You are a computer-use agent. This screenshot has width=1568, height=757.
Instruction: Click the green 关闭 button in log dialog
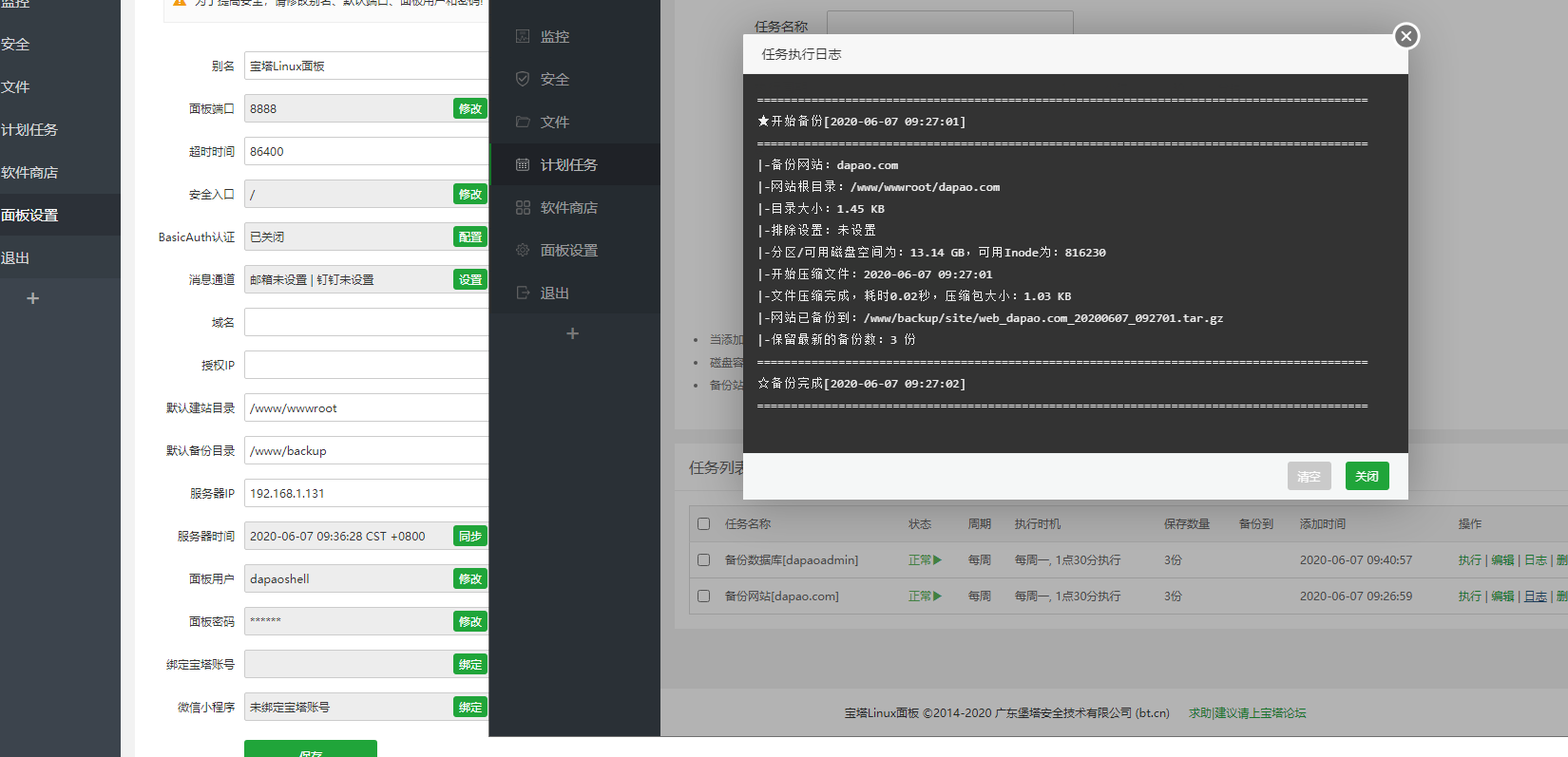[x=1367, y=476]
